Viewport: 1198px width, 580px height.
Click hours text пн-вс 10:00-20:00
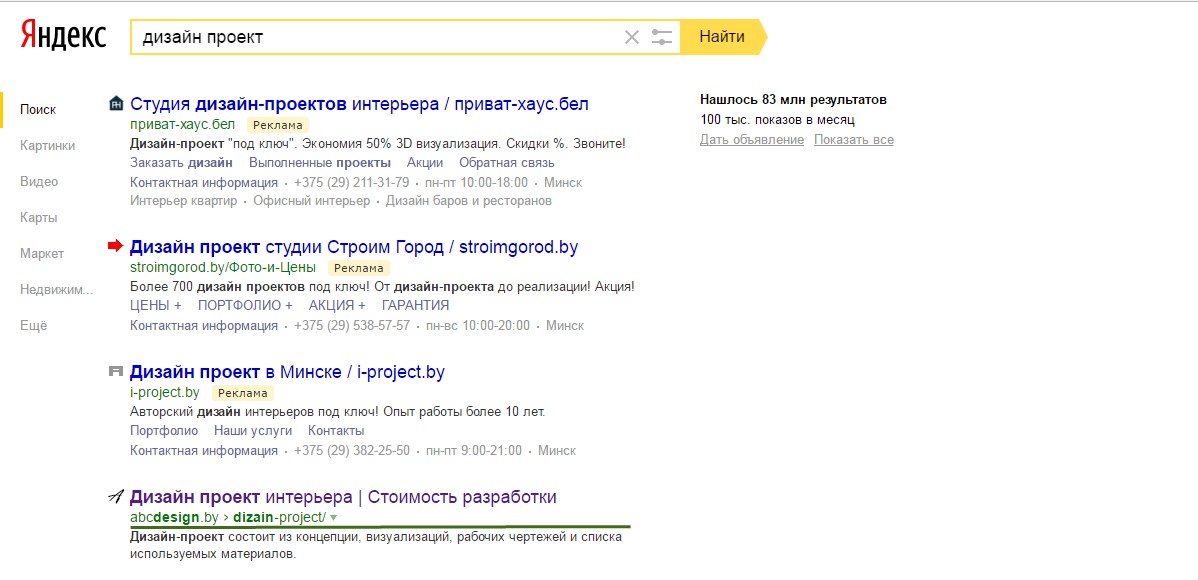click(x=478, y=326)
